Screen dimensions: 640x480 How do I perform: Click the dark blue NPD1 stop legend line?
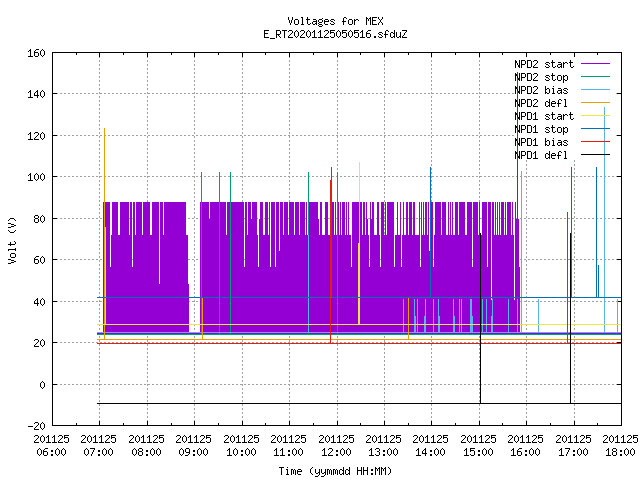coord(595,129)
